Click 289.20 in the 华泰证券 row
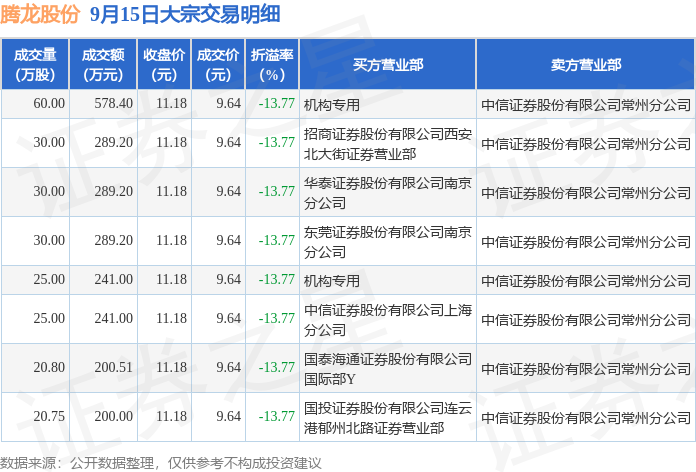 tap(114, 191)
